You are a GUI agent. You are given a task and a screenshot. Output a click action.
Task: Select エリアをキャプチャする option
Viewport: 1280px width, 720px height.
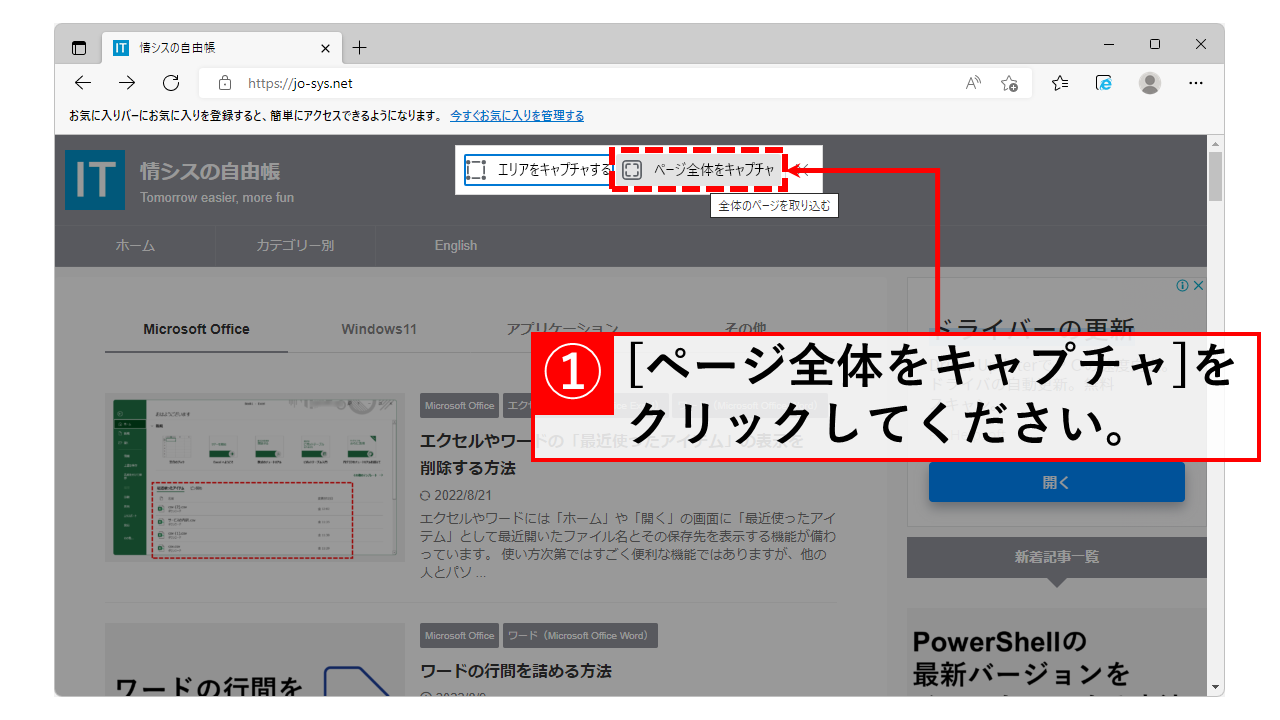click(538, 170)
